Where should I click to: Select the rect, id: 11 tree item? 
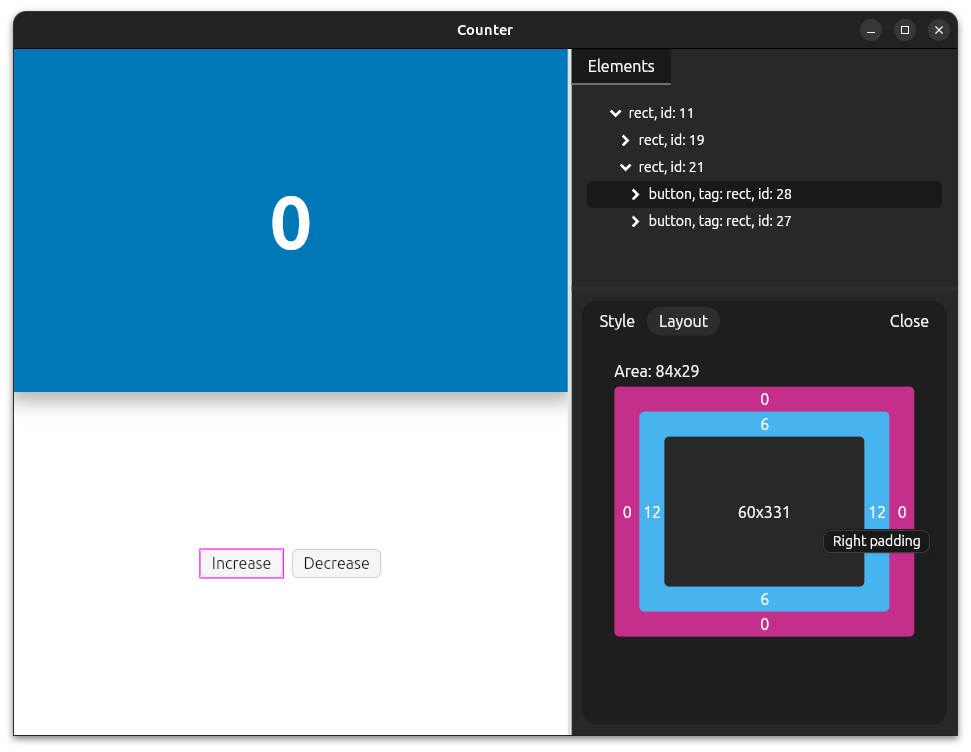click(x=660, y=113)
